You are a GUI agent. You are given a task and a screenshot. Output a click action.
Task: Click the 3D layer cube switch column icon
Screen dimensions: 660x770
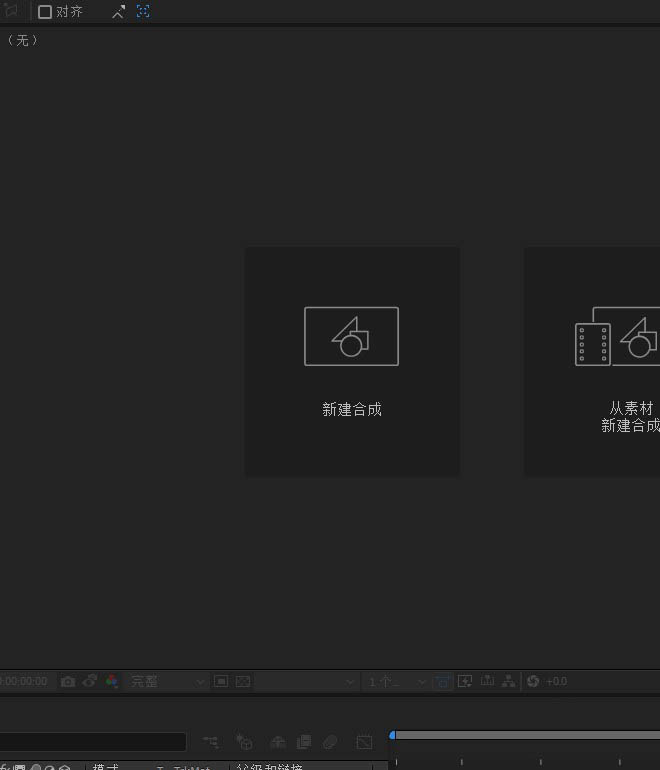[x=65, y=768]
